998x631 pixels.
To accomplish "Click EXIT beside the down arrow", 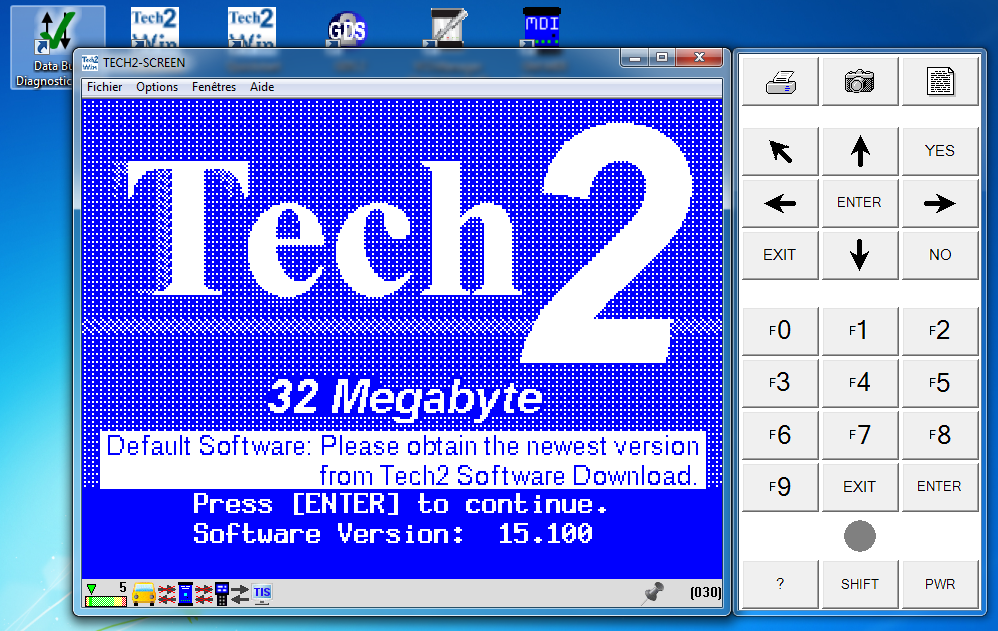I will pos(780,255).
